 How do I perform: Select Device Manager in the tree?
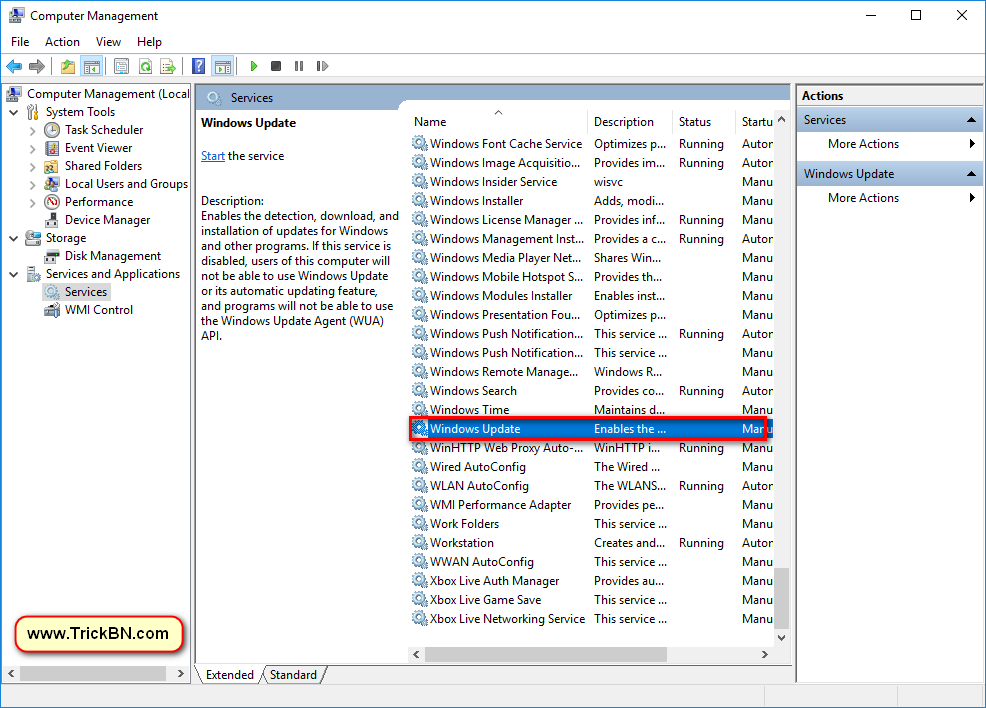click(107, 220)
